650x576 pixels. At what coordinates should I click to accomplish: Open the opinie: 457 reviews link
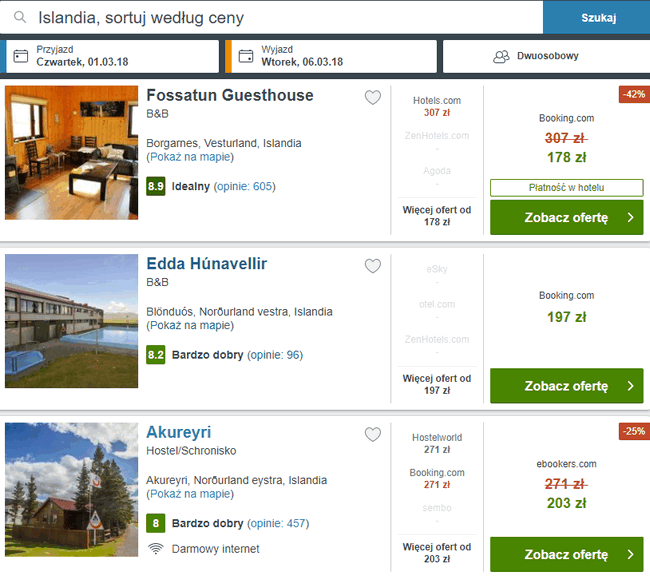[x=278, y=523]
